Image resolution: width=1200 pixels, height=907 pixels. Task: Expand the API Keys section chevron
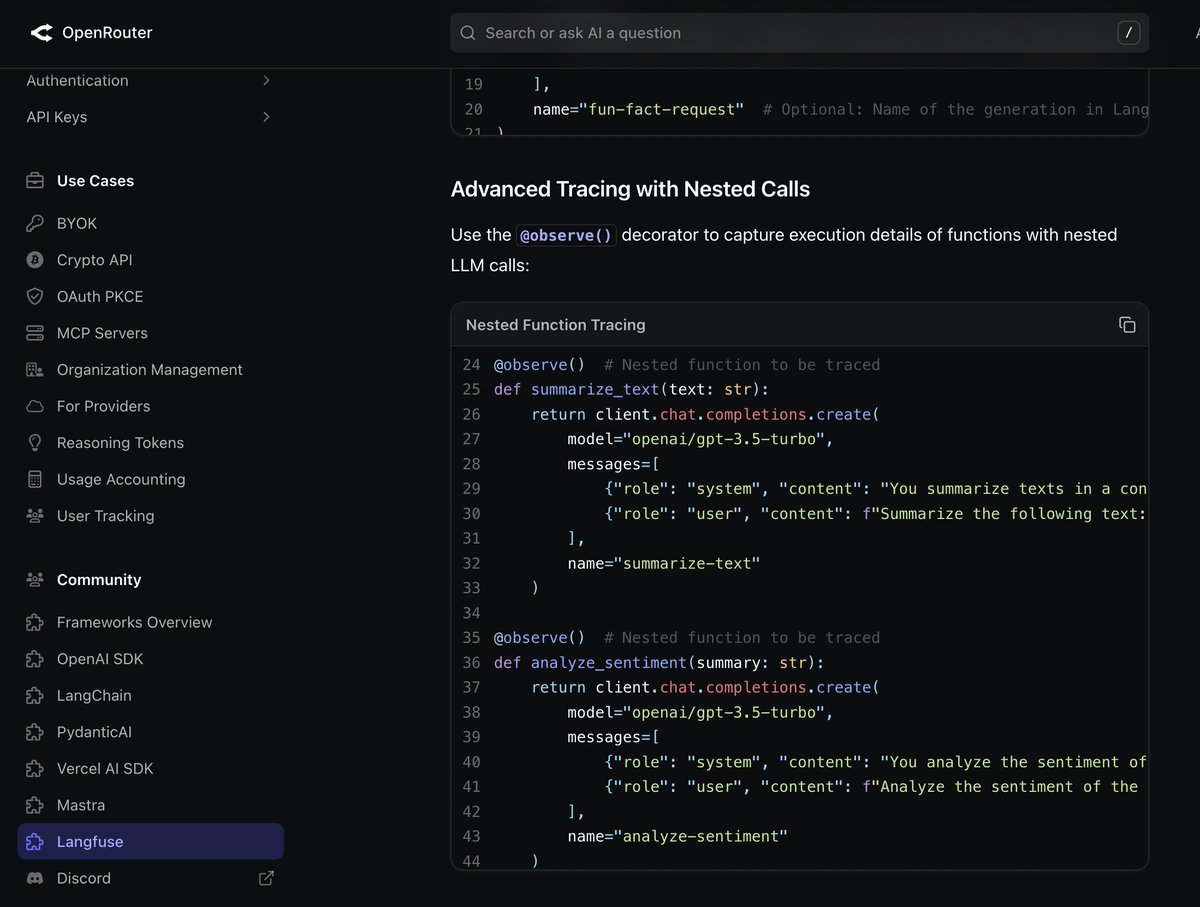point(266,117)
